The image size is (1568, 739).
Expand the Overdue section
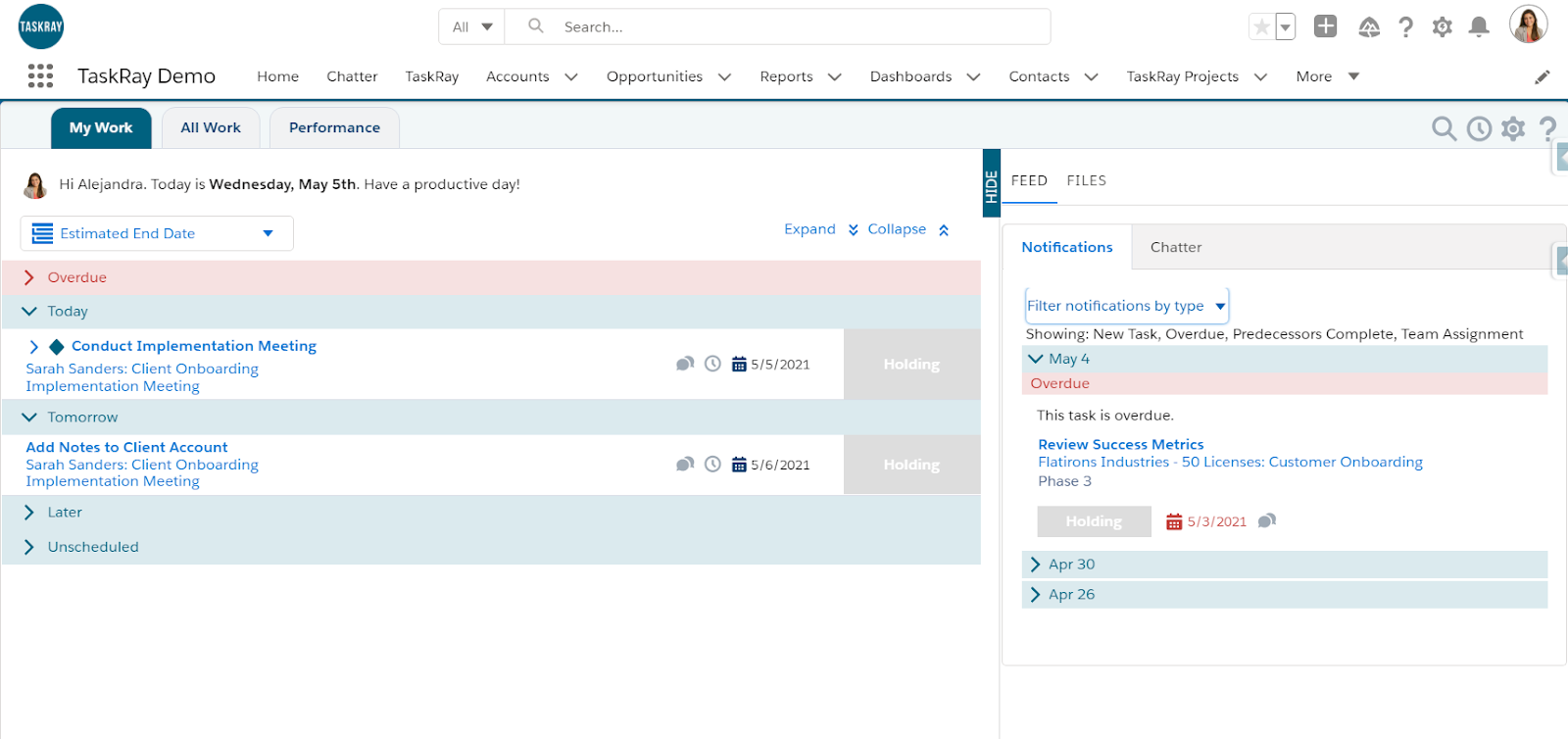29,277
